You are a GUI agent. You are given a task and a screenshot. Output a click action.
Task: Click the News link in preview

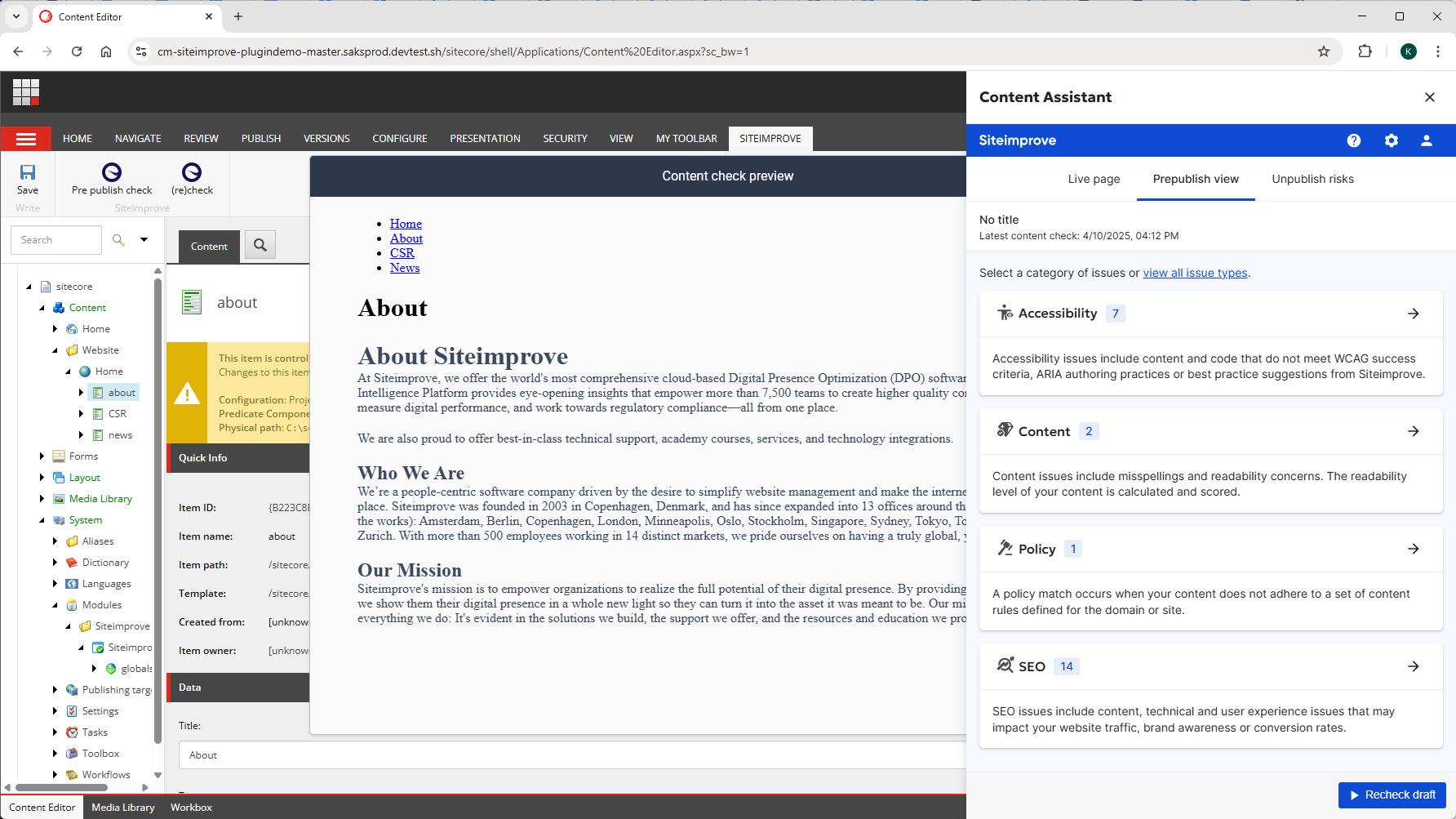tap(405, 268)
